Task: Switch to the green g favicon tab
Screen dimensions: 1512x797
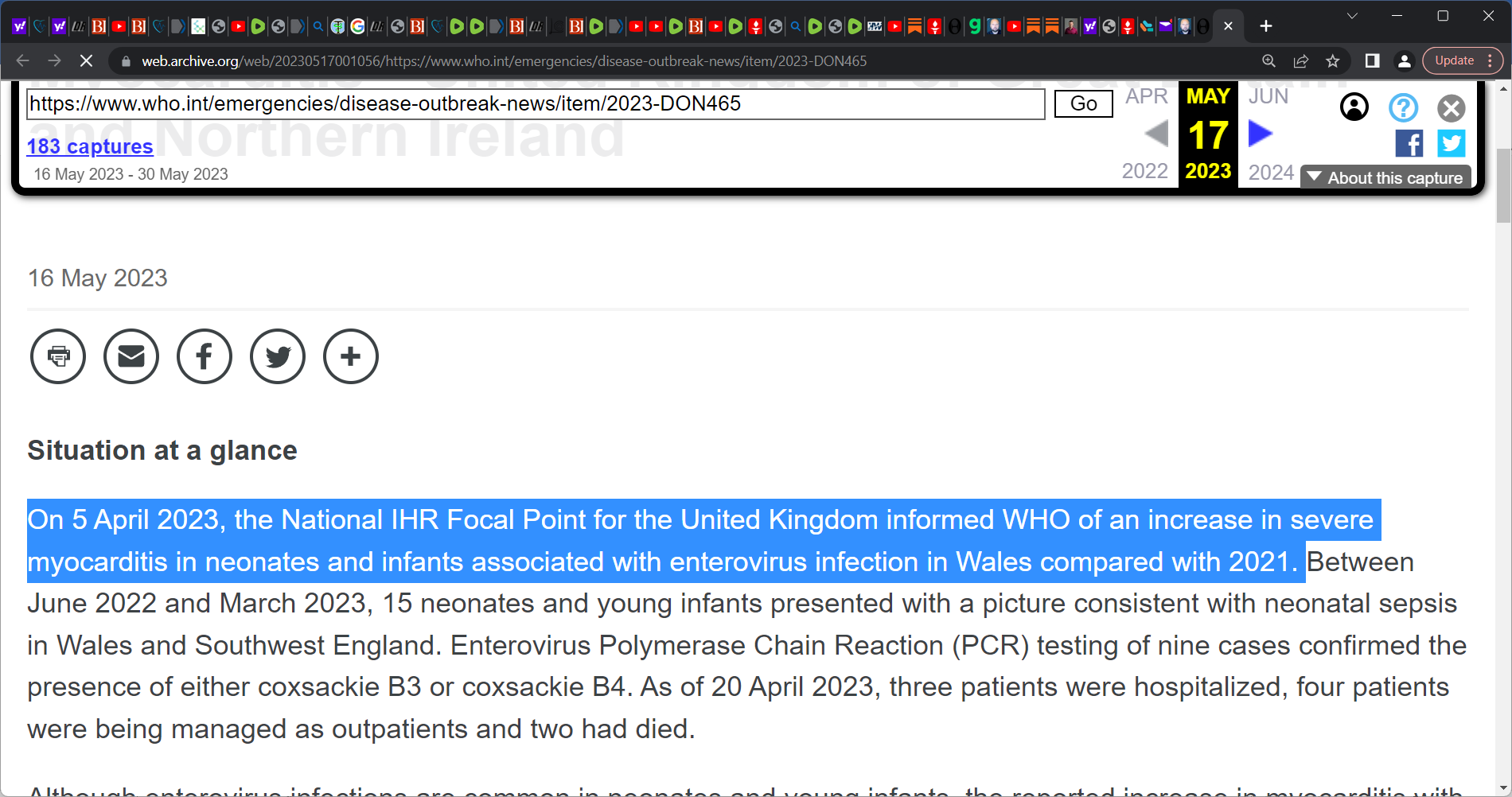Action: (974, 26)
